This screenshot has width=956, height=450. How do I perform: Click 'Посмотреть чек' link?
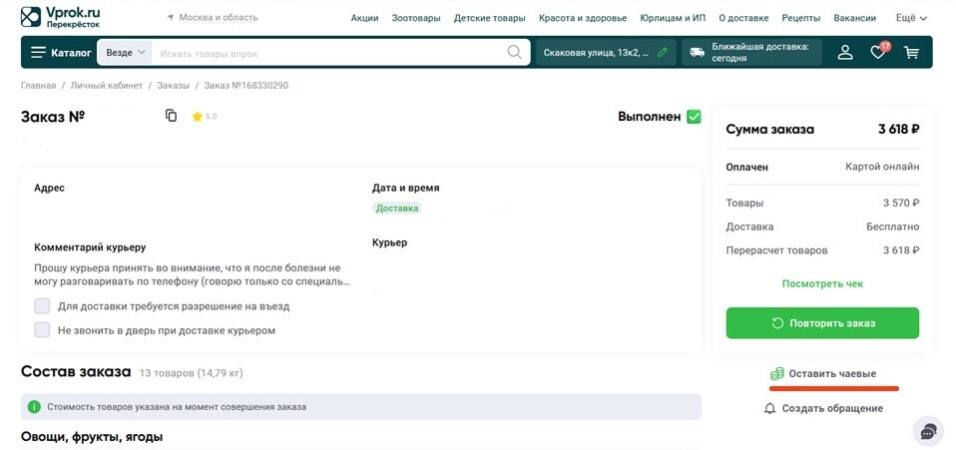click(822, 284)
